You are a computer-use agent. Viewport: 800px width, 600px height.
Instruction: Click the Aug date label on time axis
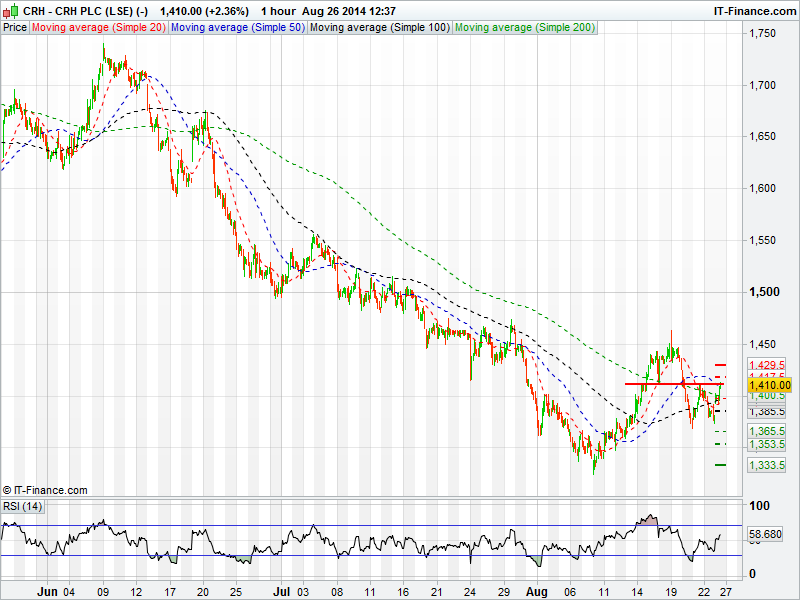[x=536, y=591]
